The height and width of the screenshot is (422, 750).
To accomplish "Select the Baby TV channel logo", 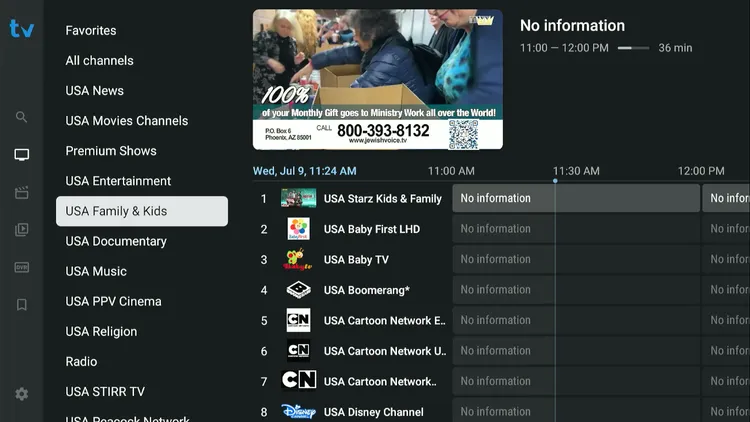I will coord(298,259).
